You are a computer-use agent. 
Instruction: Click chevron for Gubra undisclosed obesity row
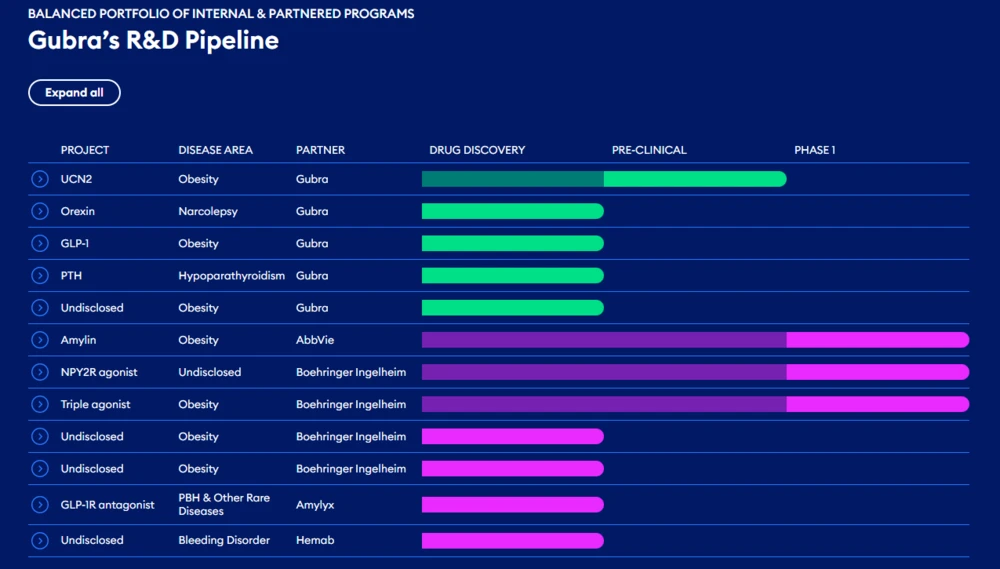(x=40, y=308)
